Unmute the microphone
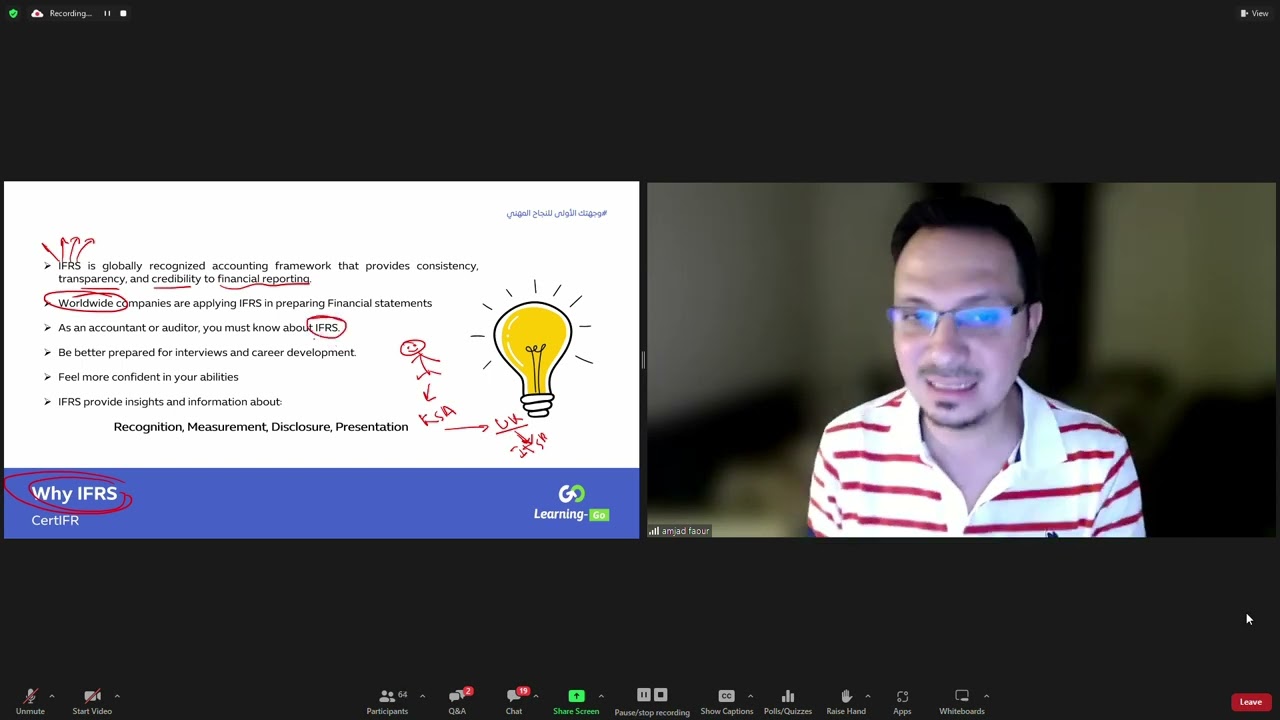This screenshot has width=1280, height=720. click(30, 701)
